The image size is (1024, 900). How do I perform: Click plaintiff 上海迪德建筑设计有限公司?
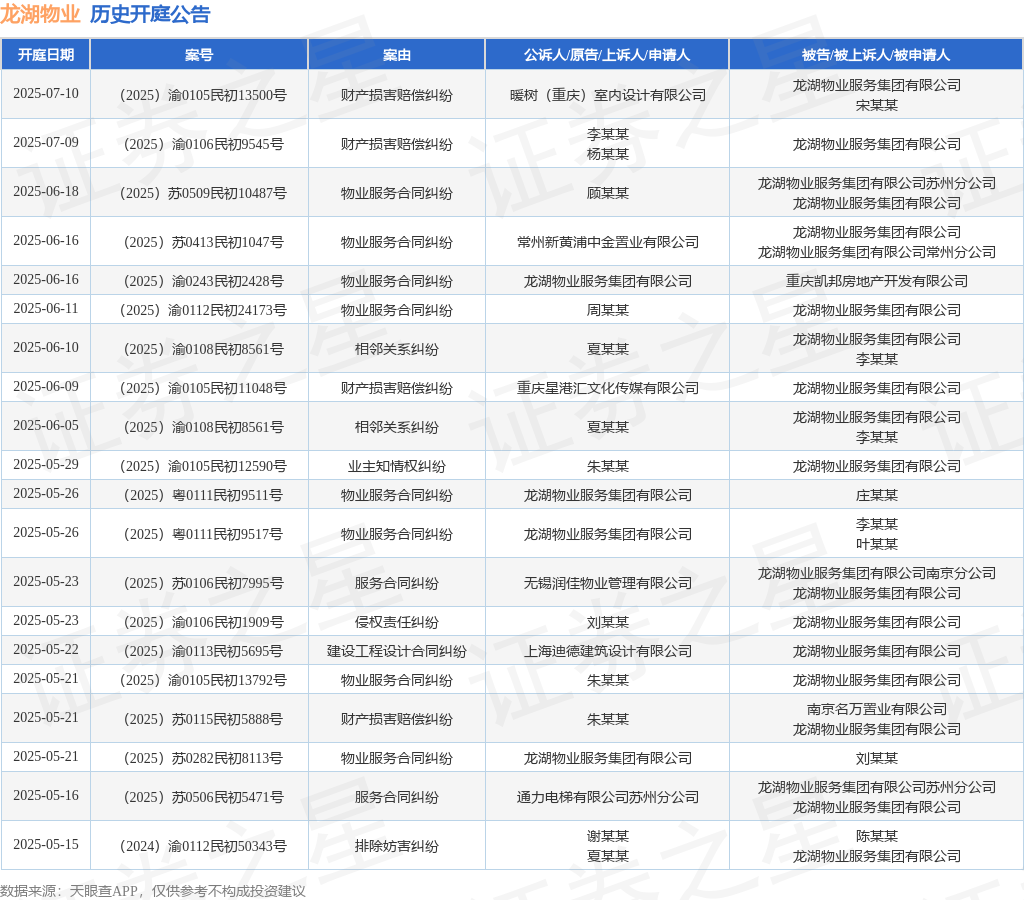607,651
